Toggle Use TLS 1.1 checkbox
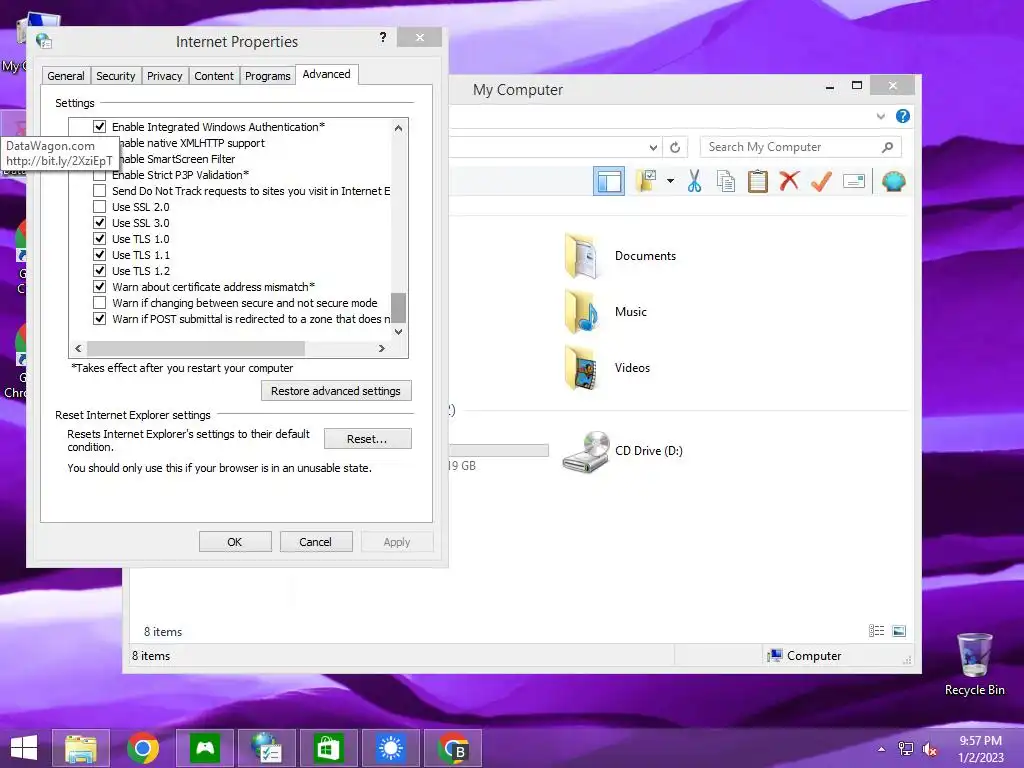This screenshot has width=1024, height=768. 99,255
